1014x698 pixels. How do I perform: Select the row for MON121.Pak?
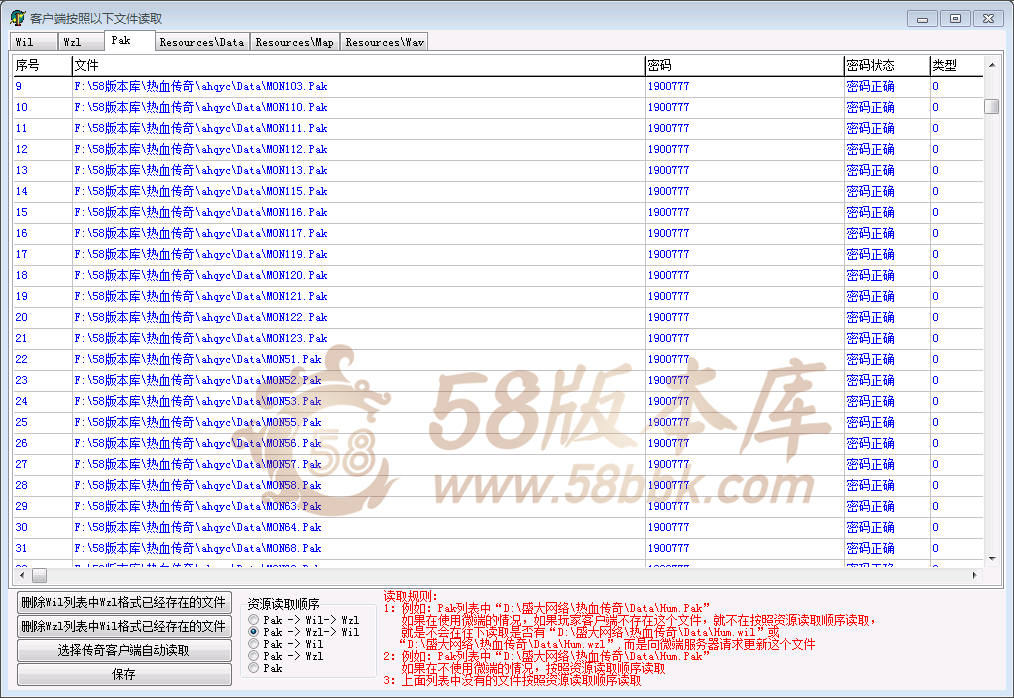click(498, 296)
